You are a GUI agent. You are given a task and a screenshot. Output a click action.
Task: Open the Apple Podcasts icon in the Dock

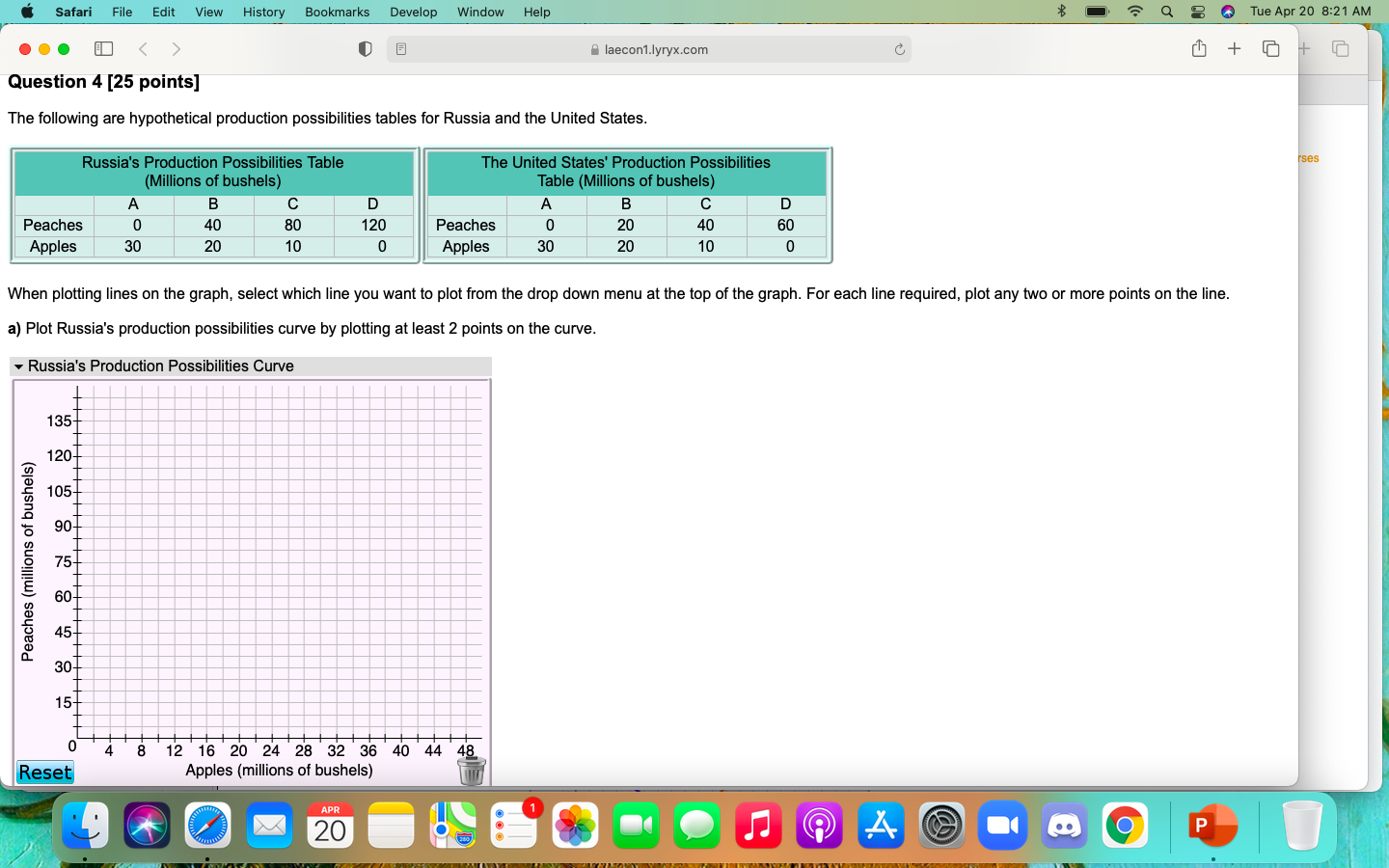[x=819, y=826]
